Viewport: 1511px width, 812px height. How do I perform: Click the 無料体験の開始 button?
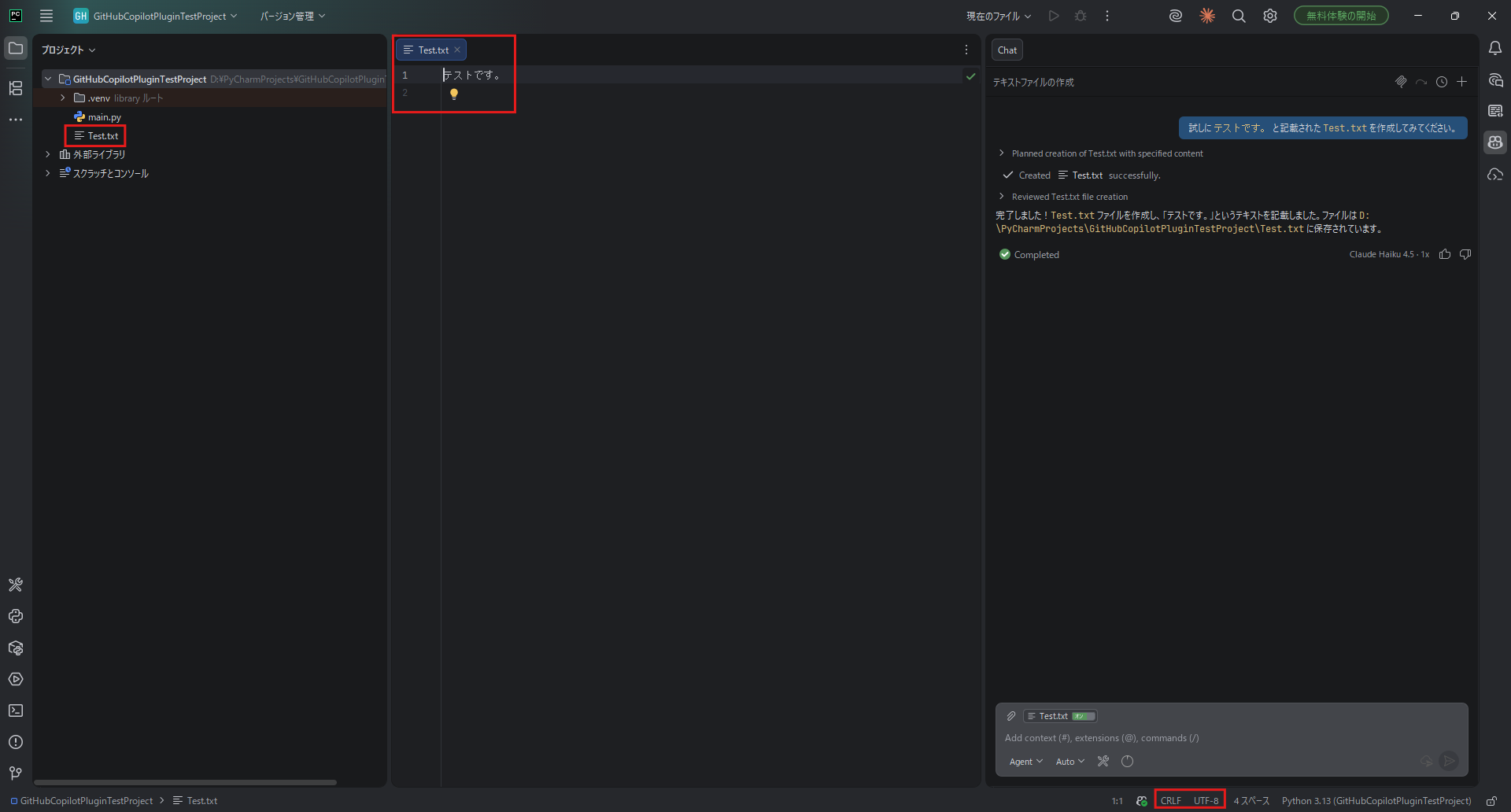coord(1341,16)
